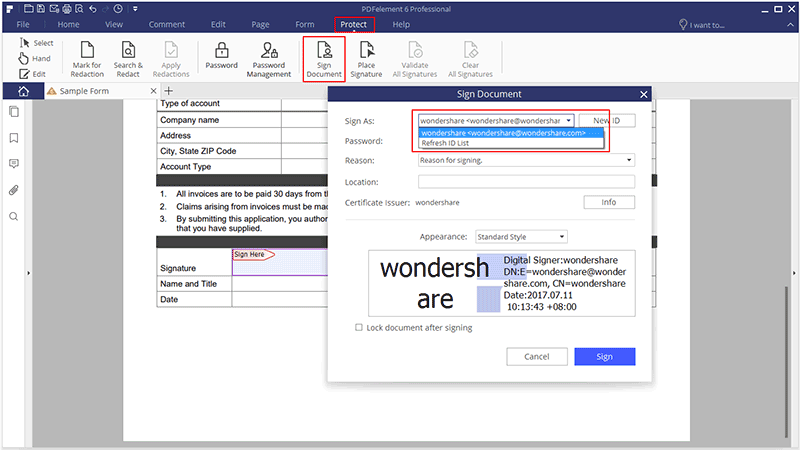Open the search sidebar panel
The height and width of the screenshot is (450, 800).
[14, 216]
